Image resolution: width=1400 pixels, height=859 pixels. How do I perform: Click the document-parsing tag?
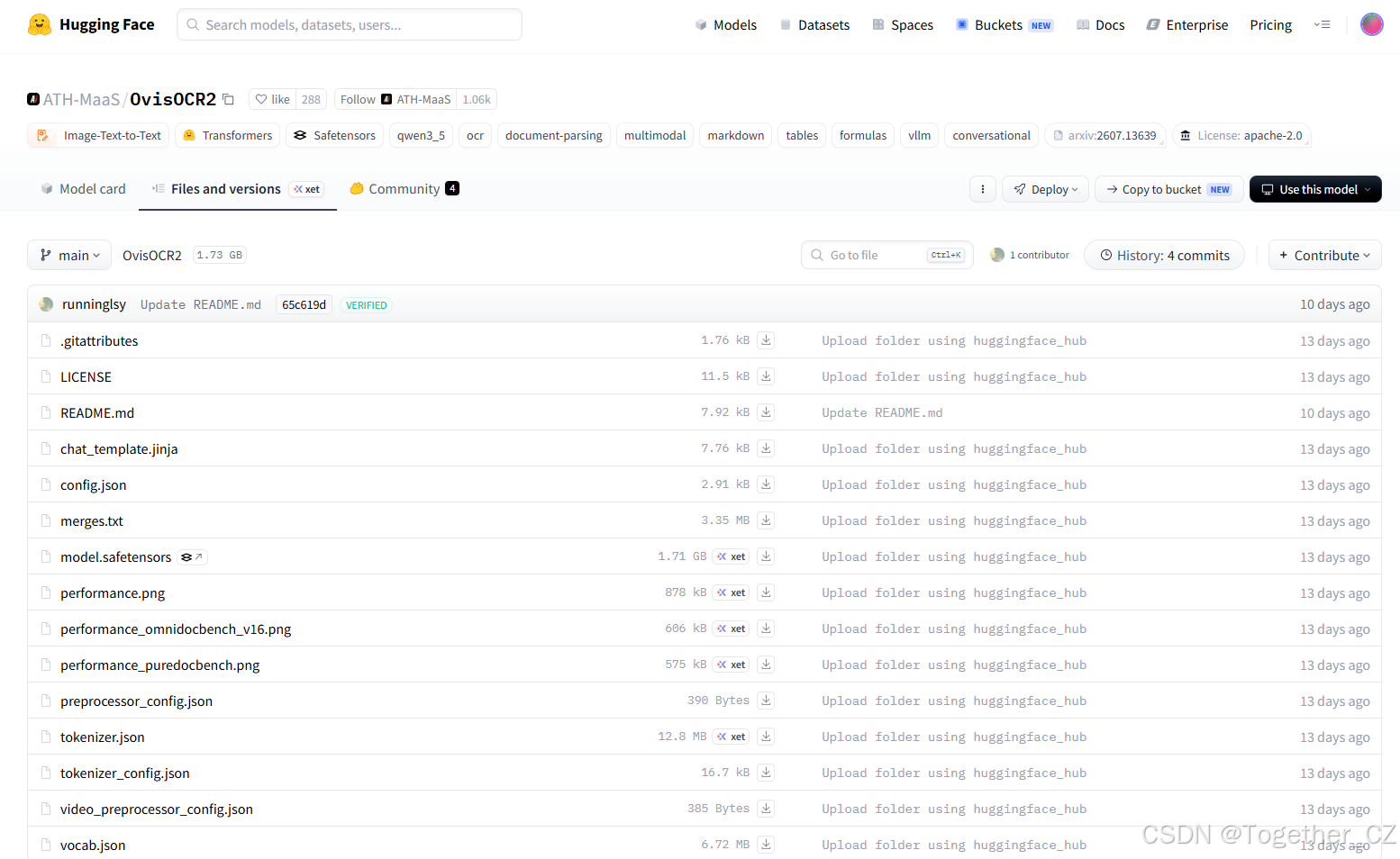(554, 135)
